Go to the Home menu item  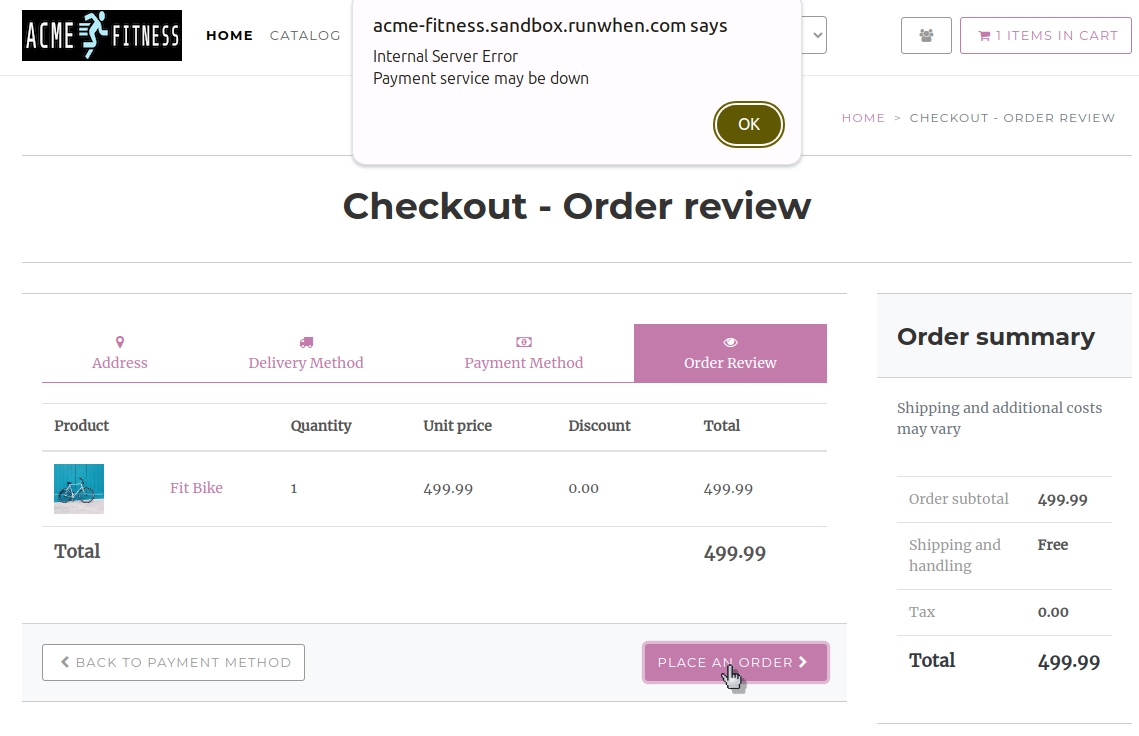[229, 36]
